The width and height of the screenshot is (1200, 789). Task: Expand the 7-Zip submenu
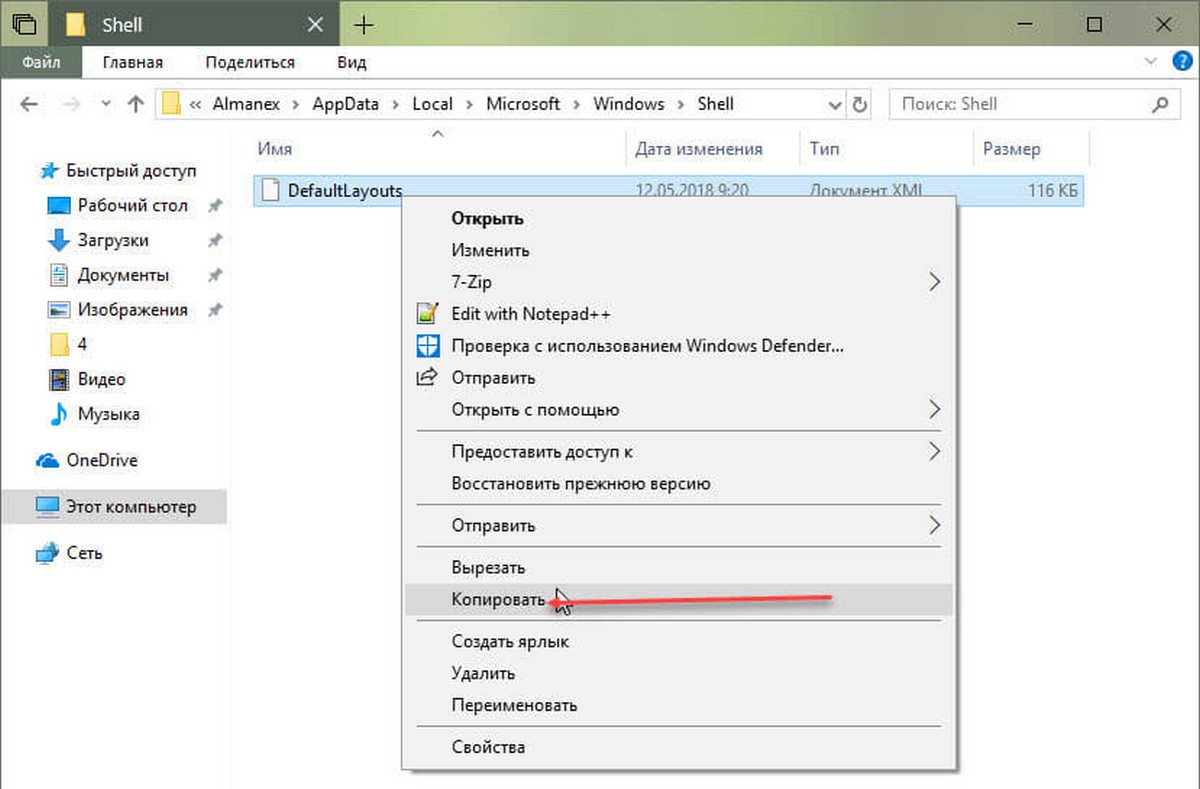[679, 282]
